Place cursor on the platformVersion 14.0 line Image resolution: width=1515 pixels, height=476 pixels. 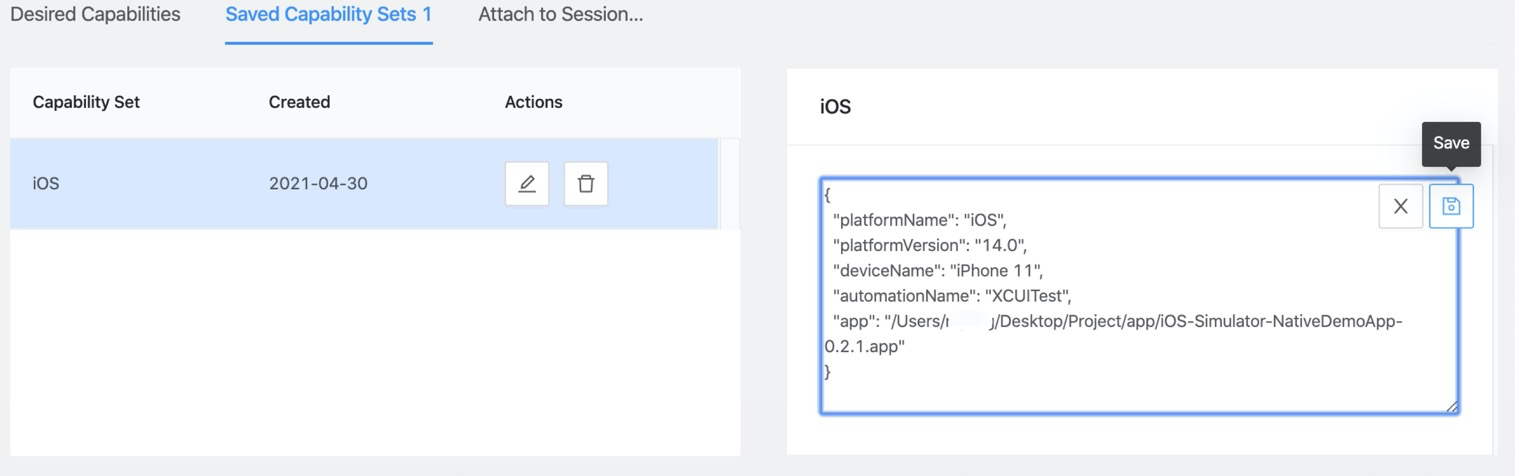(930, 245)
